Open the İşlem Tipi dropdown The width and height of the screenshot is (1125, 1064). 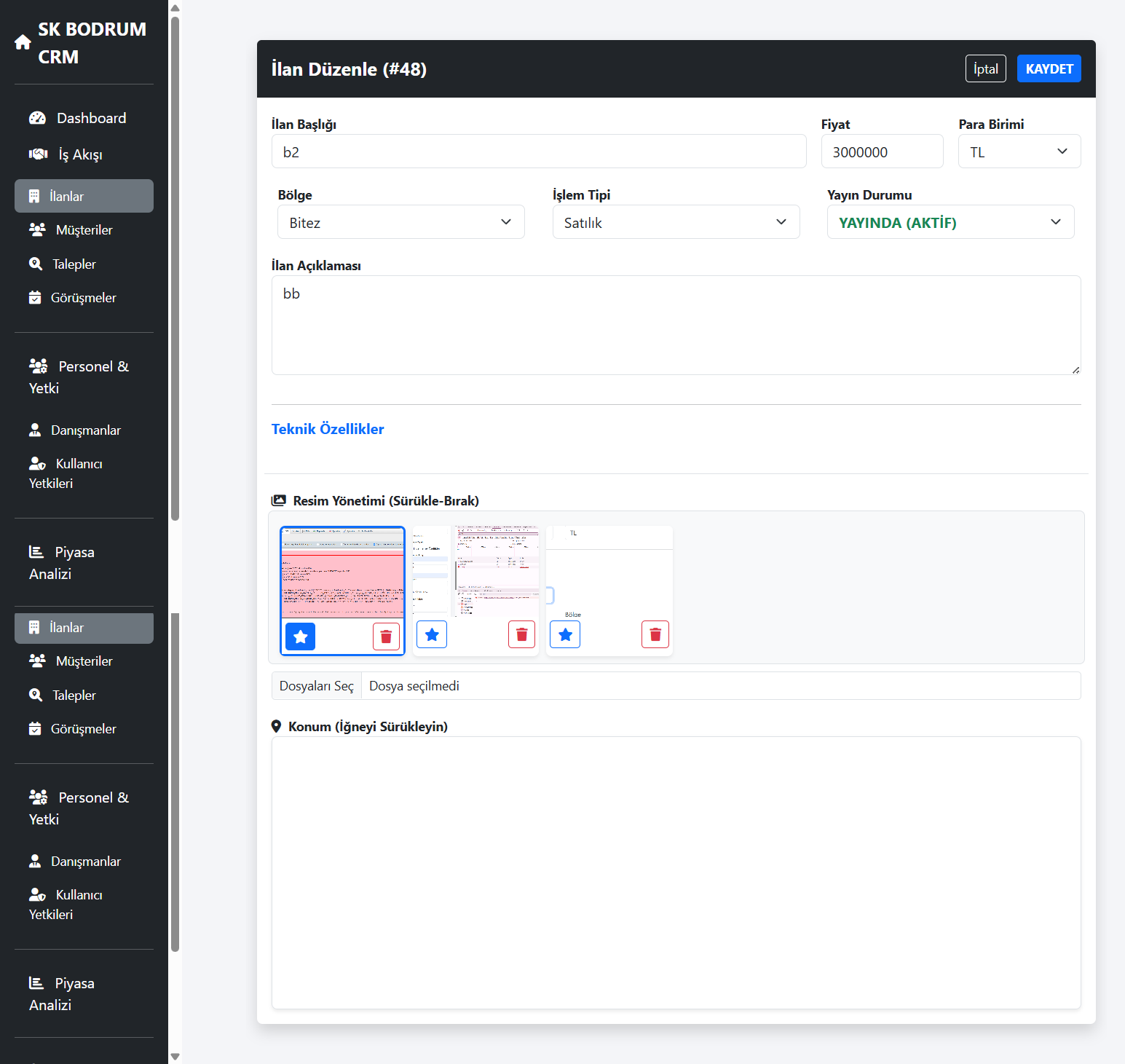click(675, 222)
